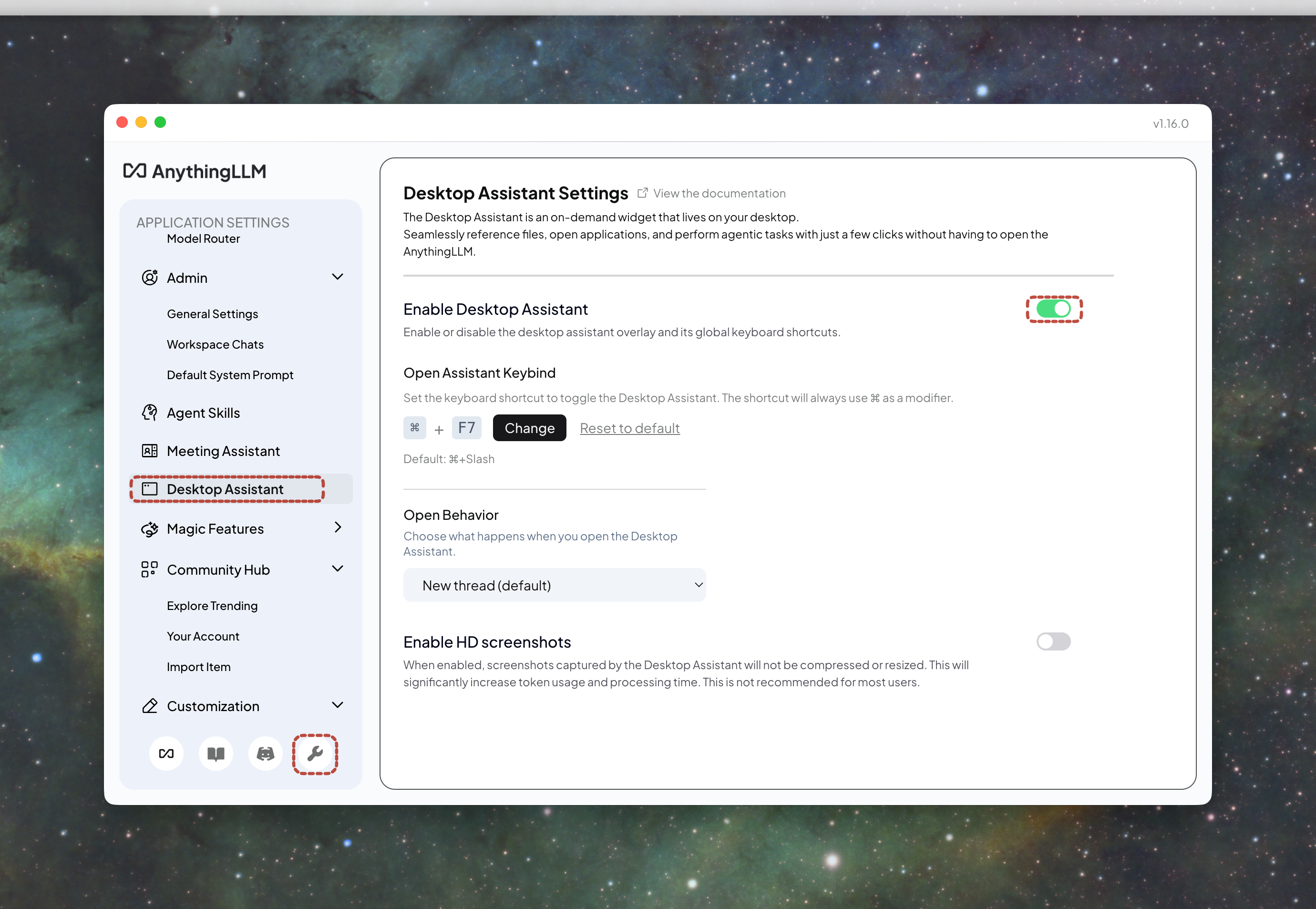Collapse the Customization section chevron
1316x909 pixels.
(338, 705)
